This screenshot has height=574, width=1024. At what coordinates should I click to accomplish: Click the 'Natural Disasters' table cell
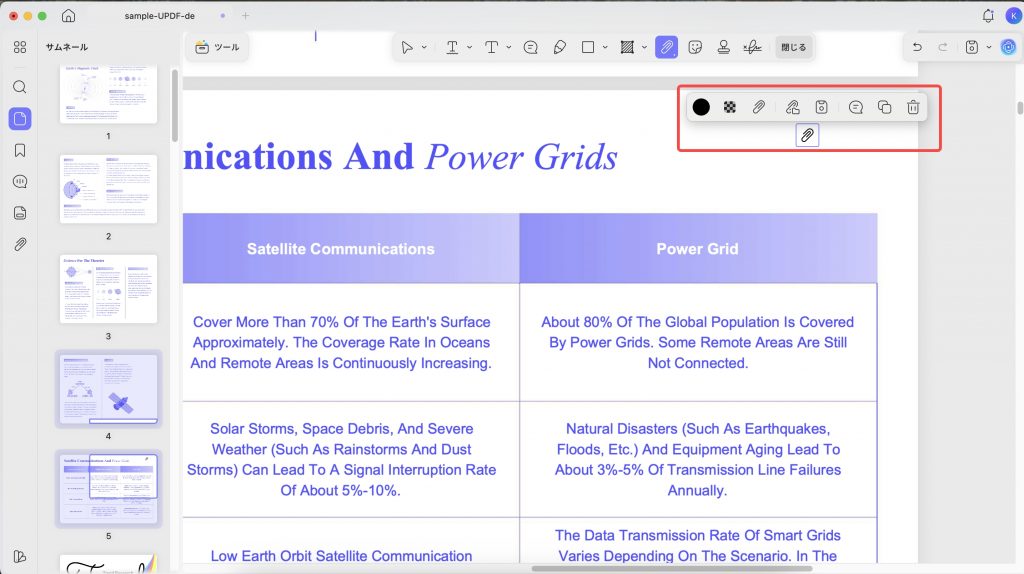point(697,459)
